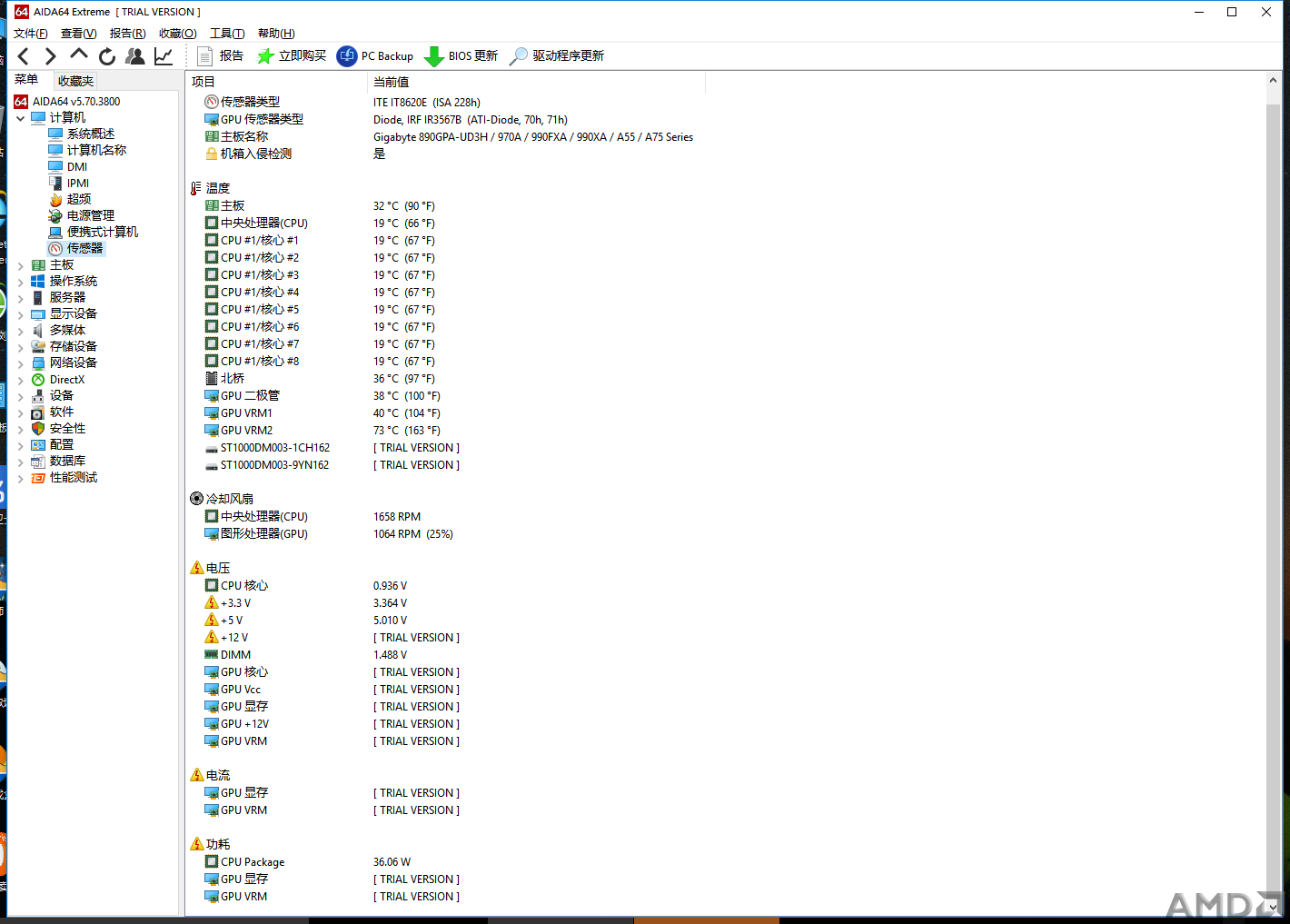Click BIOS 更新 toolbar button

(461, 56)
